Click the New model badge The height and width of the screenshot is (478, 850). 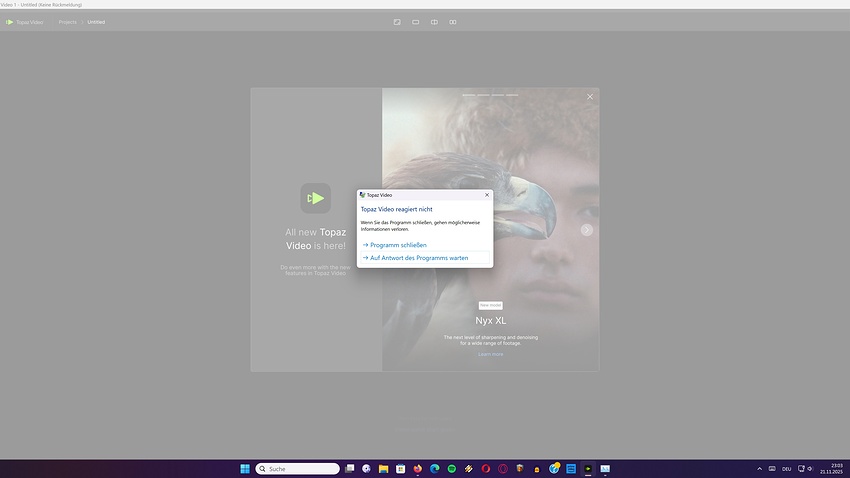[491, 305]
